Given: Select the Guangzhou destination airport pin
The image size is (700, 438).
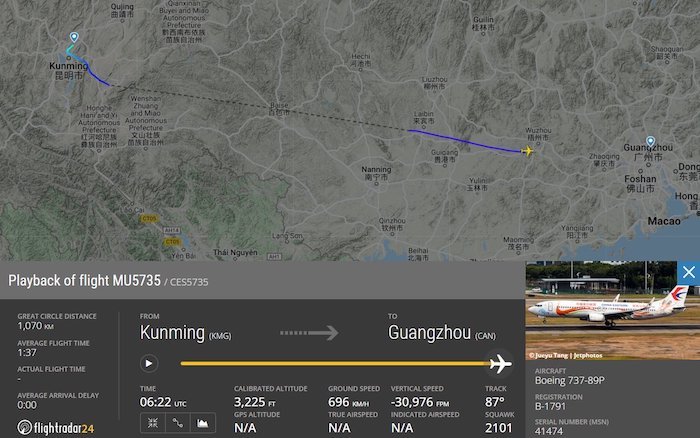Looking at the screenshot, I should coord(650,142).
